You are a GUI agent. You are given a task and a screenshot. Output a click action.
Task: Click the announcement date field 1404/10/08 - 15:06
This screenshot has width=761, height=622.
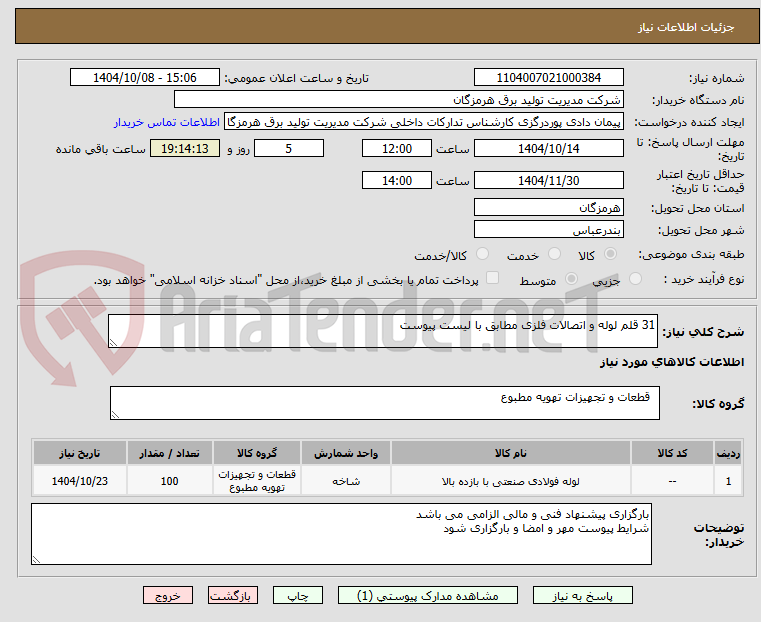tap(145, 78)
